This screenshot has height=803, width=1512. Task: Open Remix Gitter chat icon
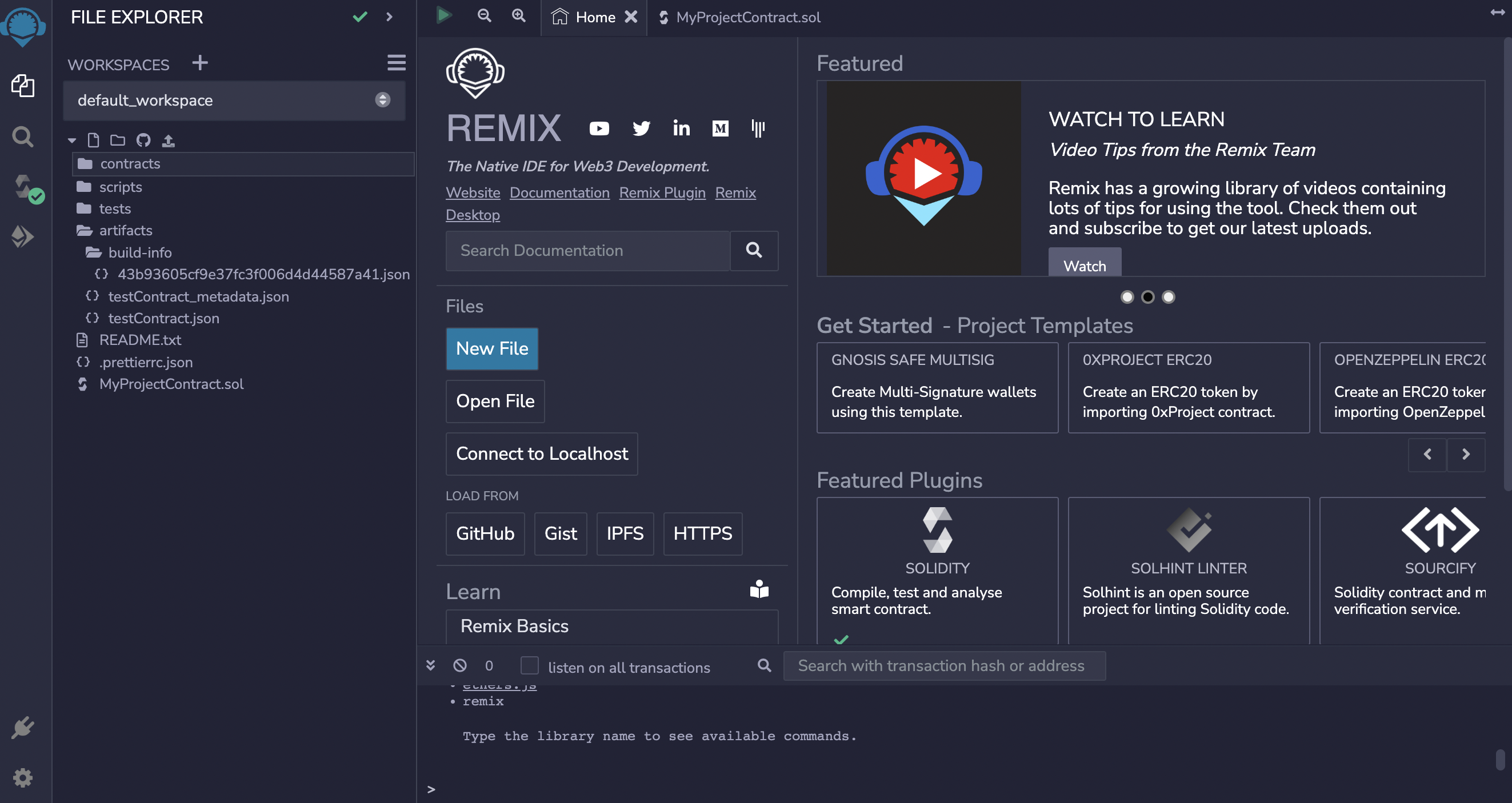[x=758, y=129]
